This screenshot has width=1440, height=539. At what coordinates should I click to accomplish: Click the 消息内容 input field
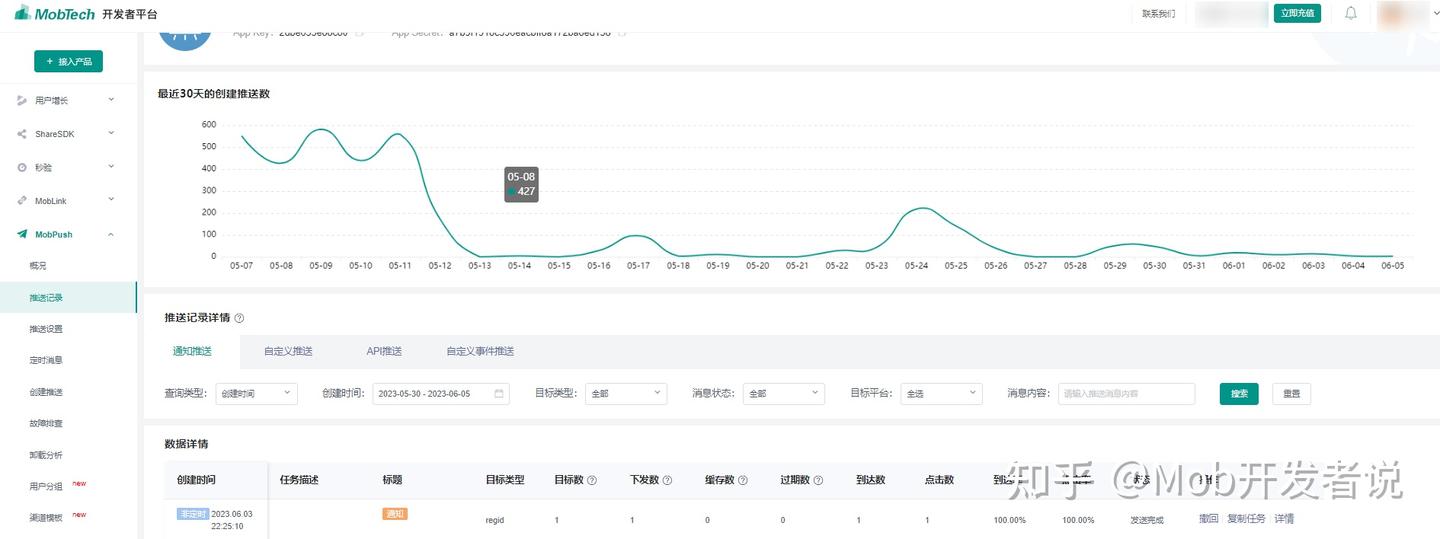coord(1126,394)
